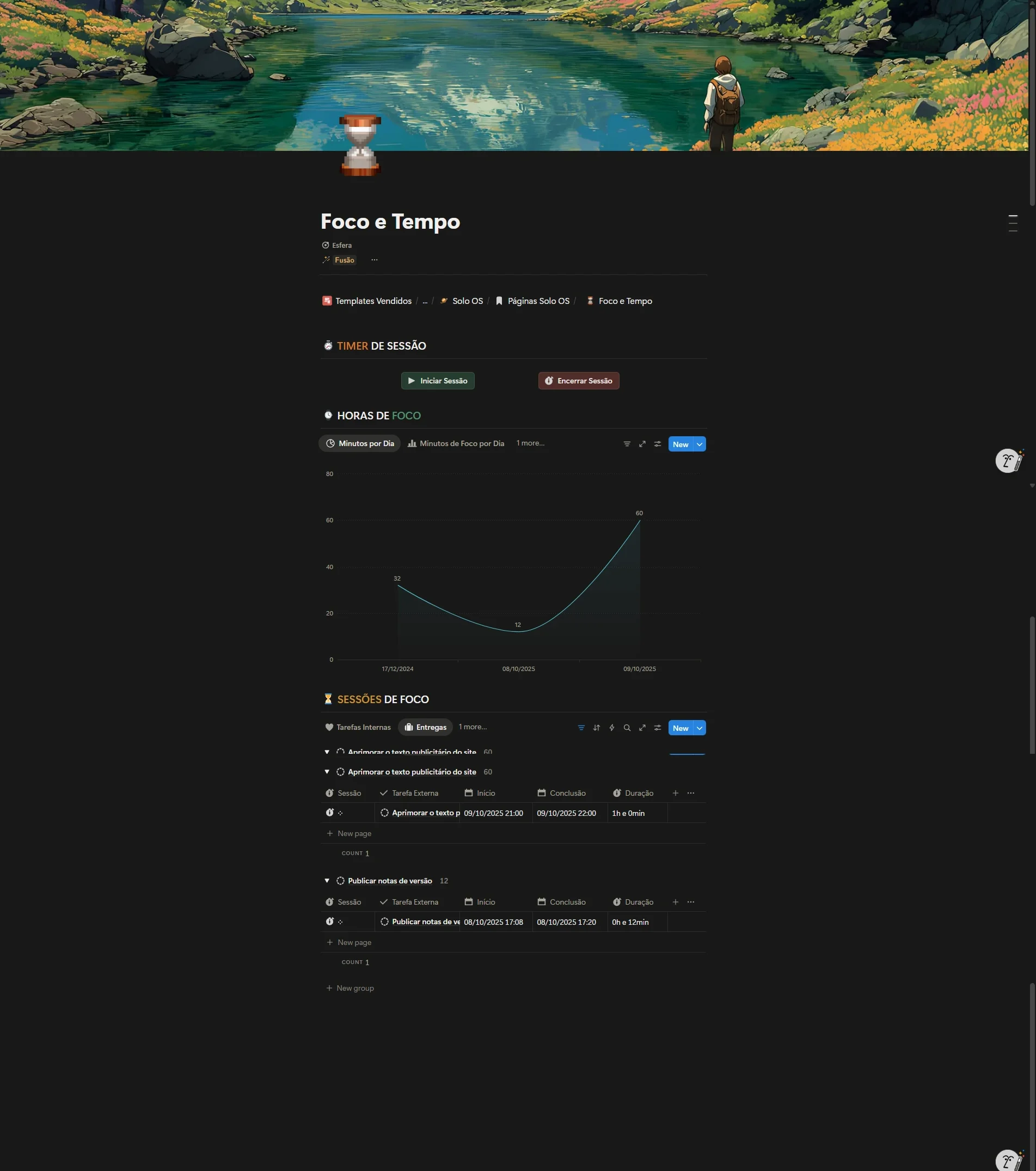Click the filter icon in Sessões de Foco
The width and height of the screenshot is (1036, 1171).
(581, 728)
